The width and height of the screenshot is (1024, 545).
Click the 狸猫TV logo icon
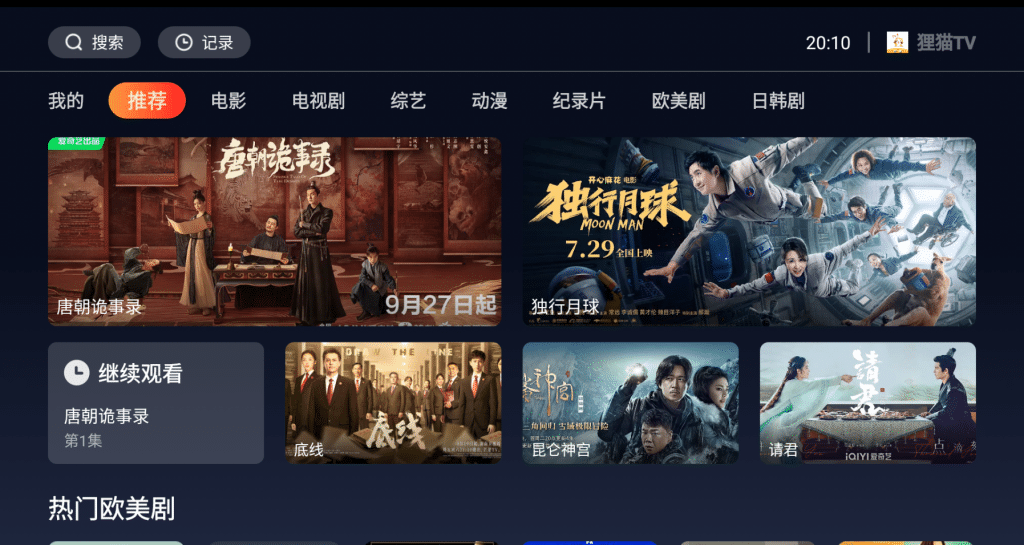tap(897, 42)
